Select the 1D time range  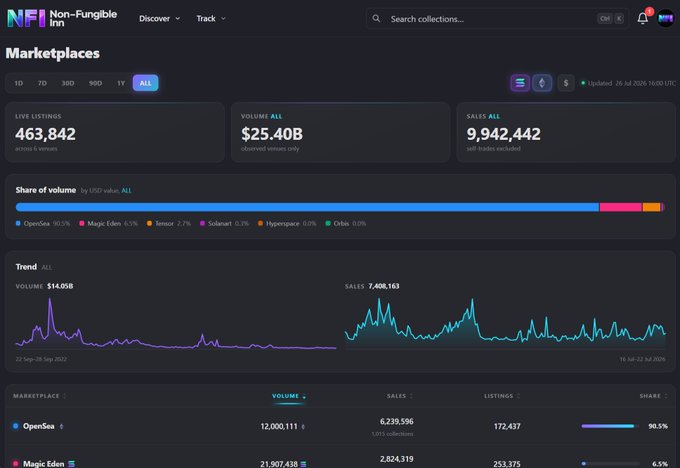[x=19, y=83]
